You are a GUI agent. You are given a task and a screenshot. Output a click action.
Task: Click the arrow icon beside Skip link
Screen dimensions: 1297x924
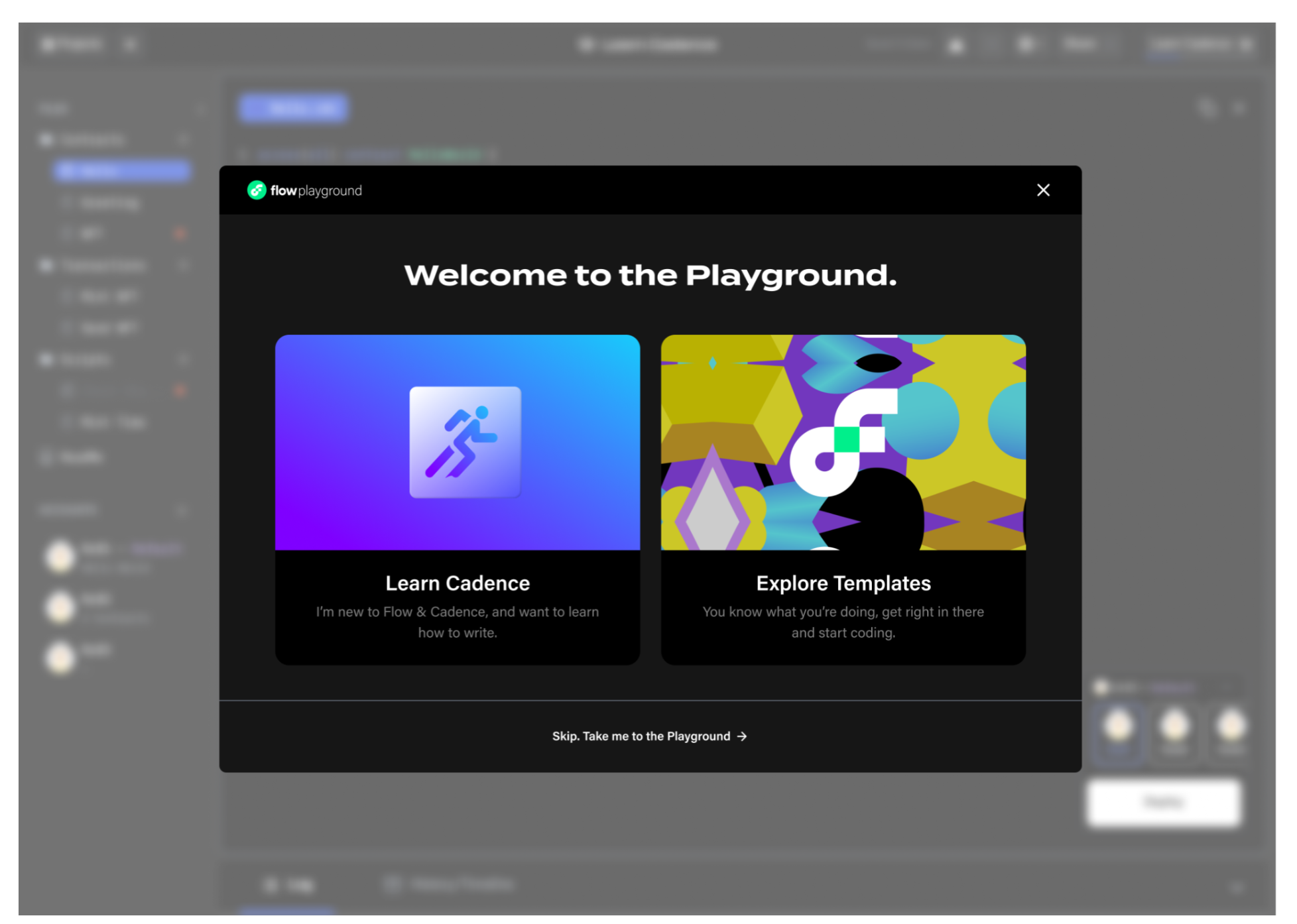tap(742, 736)
